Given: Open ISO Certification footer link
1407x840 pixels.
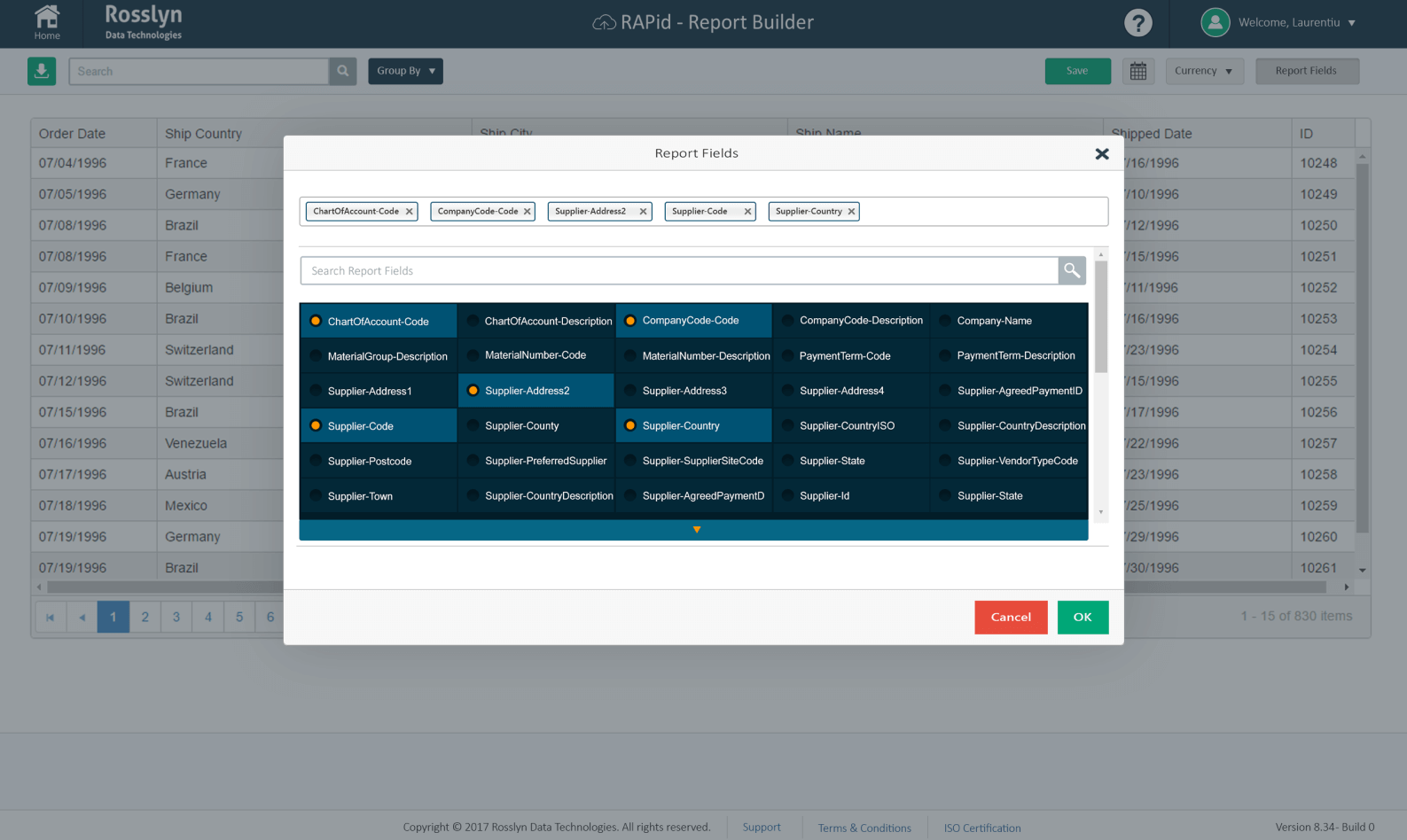Looking at the screenshot, I should click(982, 828).
